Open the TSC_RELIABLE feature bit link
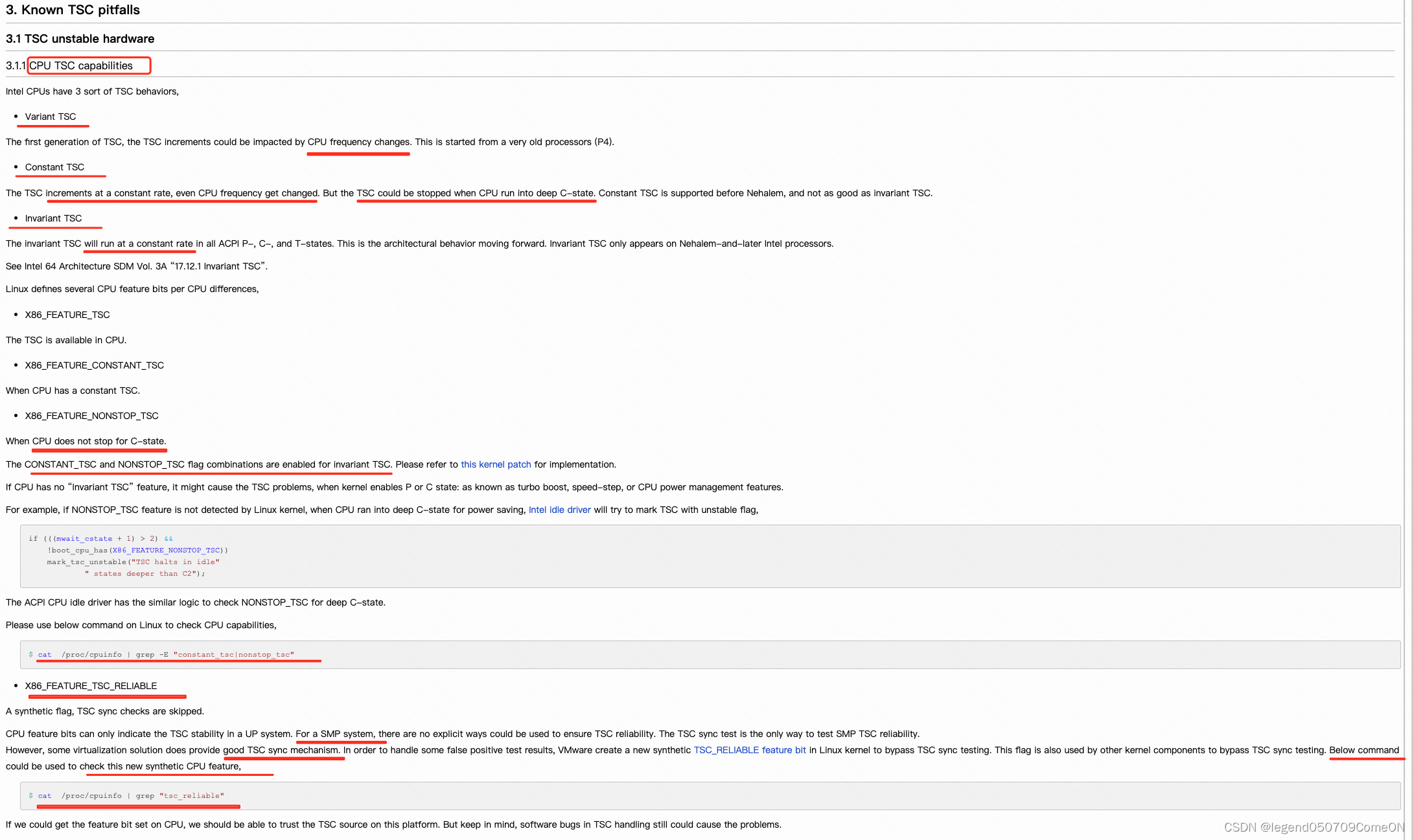Screen dimensions: 1414x840 tap(749, 750)
